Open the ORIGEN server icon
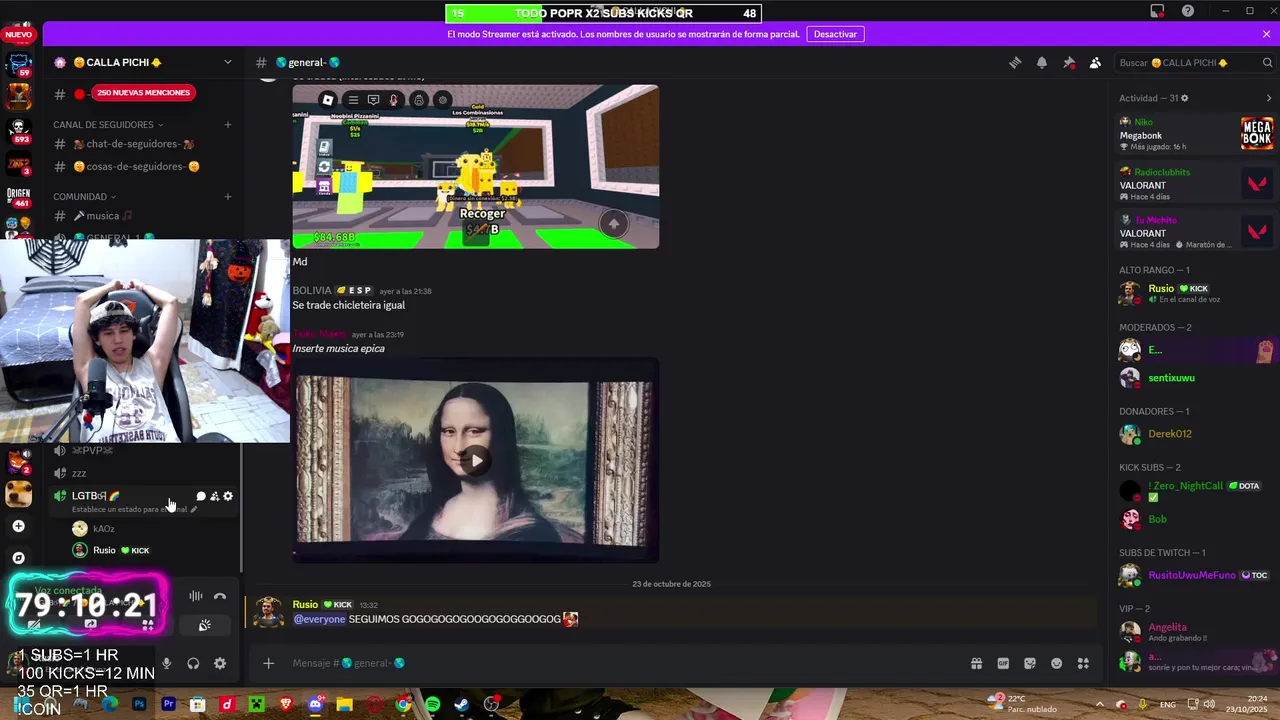This screenshot has height=720, width=1280. click(x=19, y=195)
